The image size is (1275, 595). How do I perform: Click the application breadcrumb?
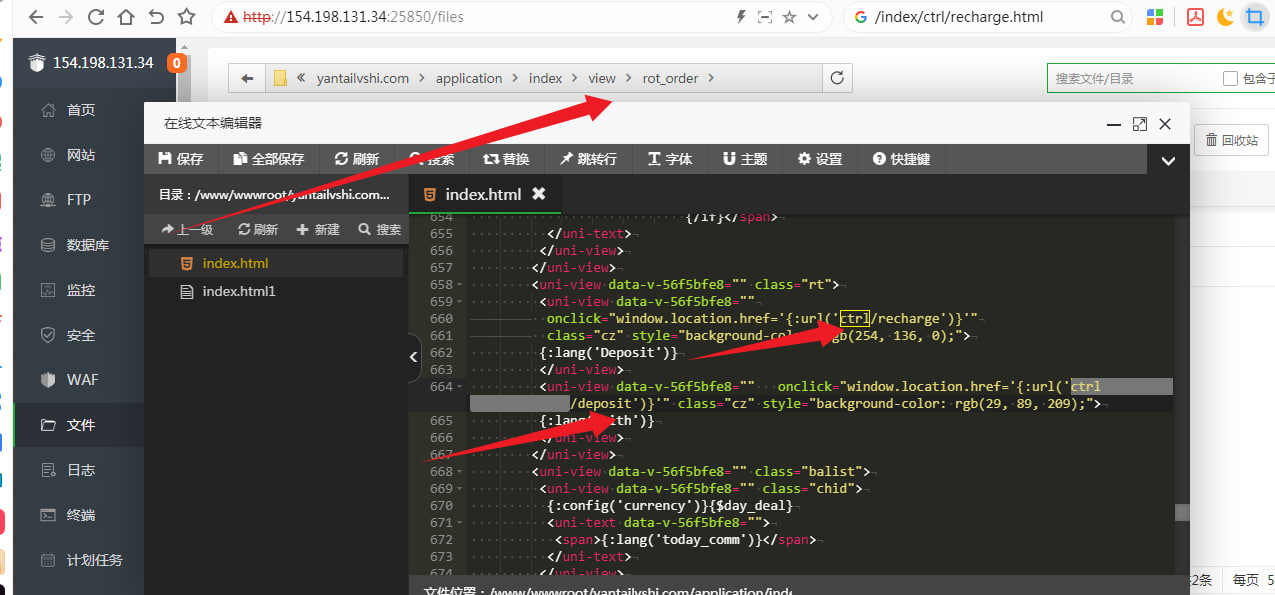469,78
